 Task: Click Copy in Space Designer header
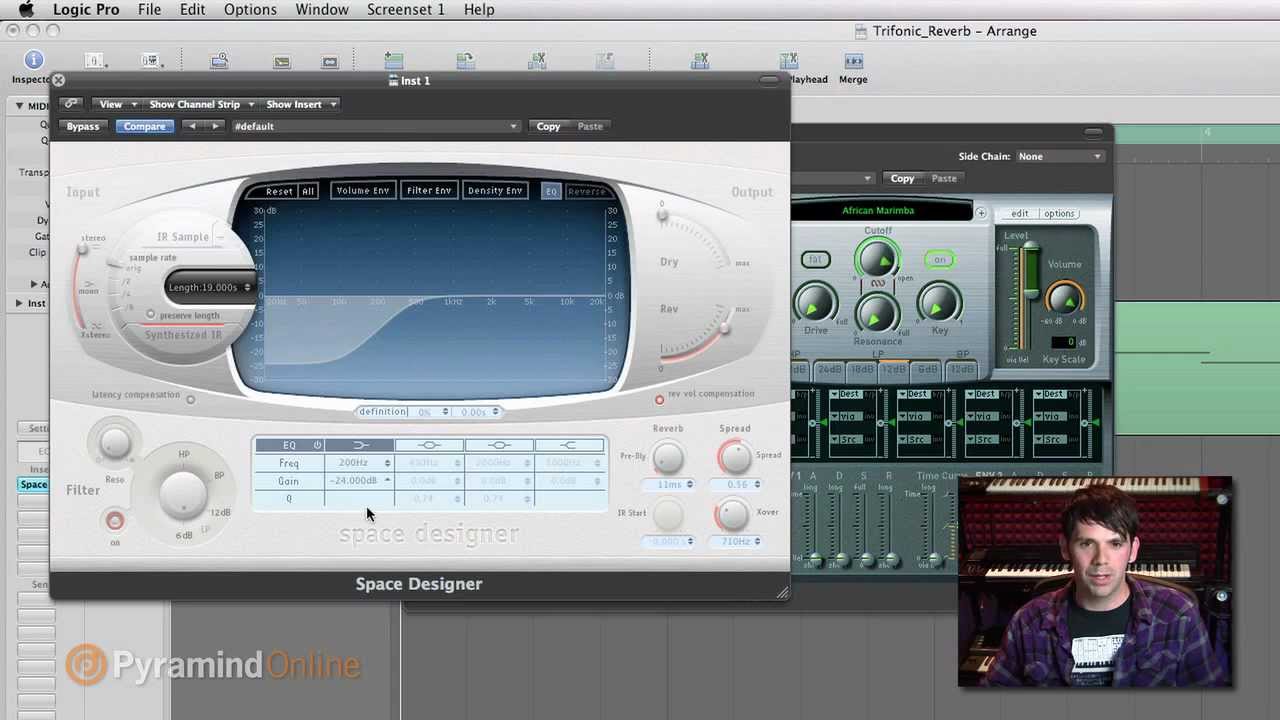(x=548, y=126)
